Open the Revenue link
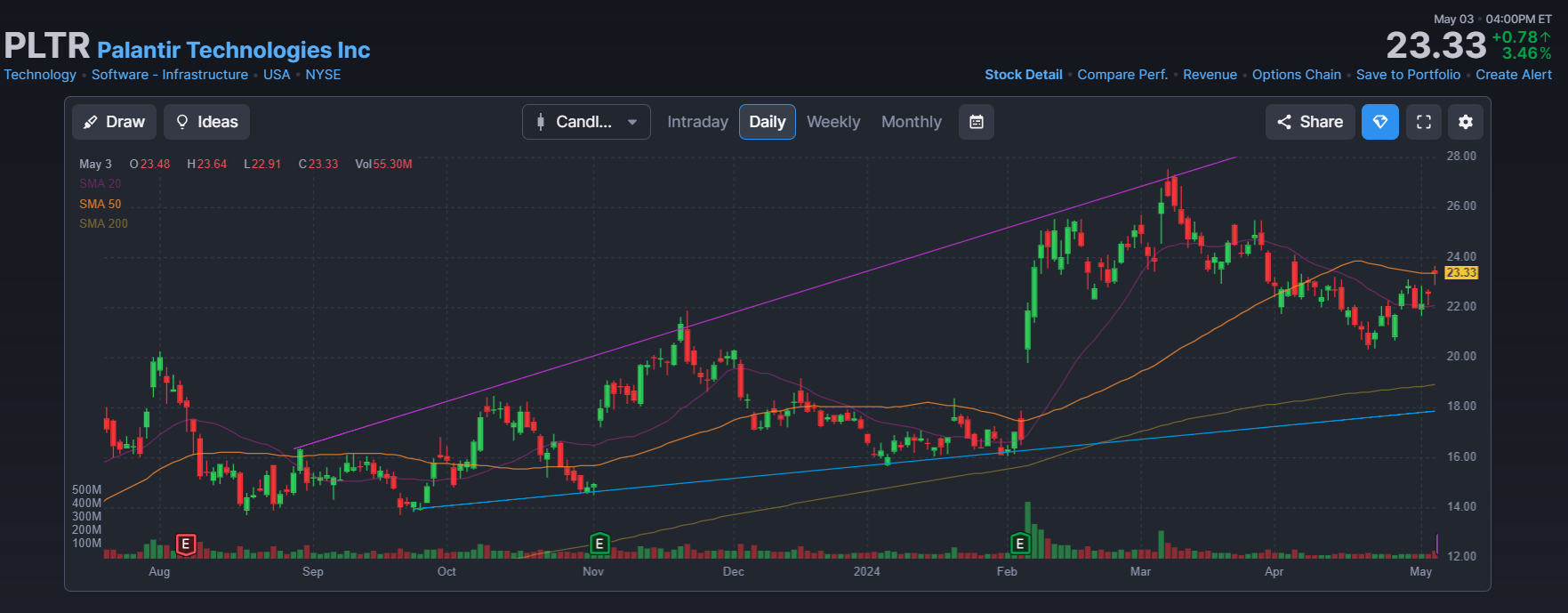 click(x=1210, y=75)
